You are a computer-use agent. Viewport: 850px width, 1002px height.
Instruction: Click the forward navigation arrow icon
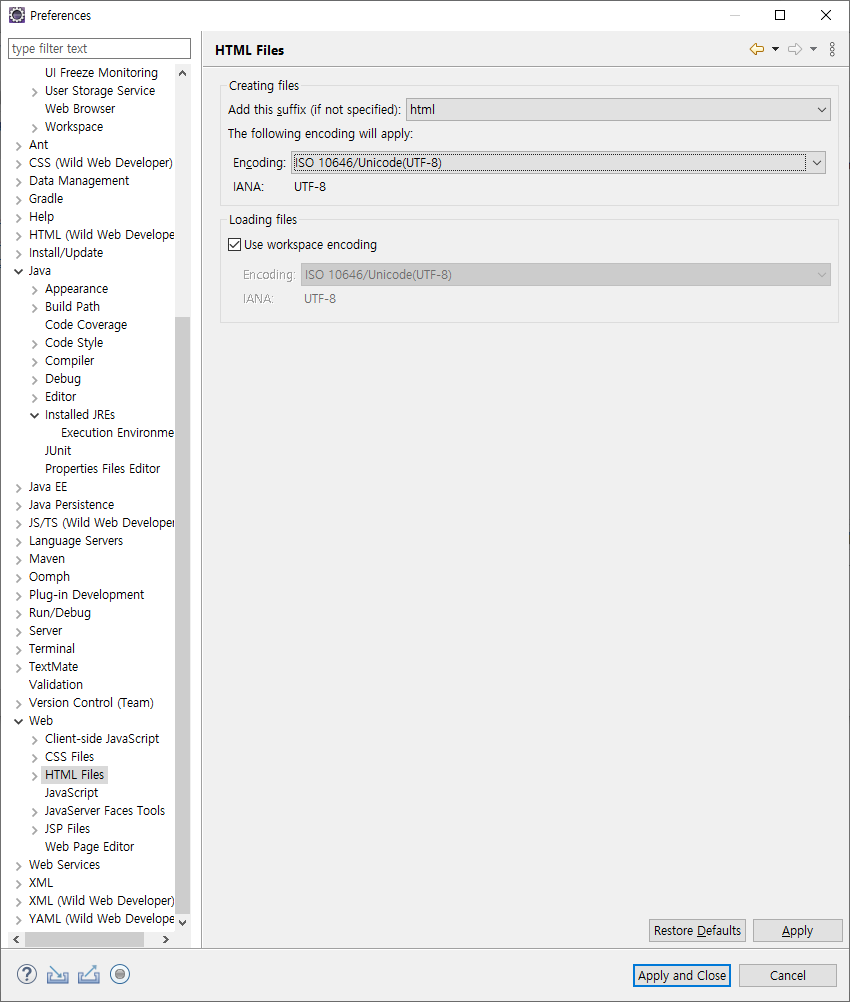(794, 49)
